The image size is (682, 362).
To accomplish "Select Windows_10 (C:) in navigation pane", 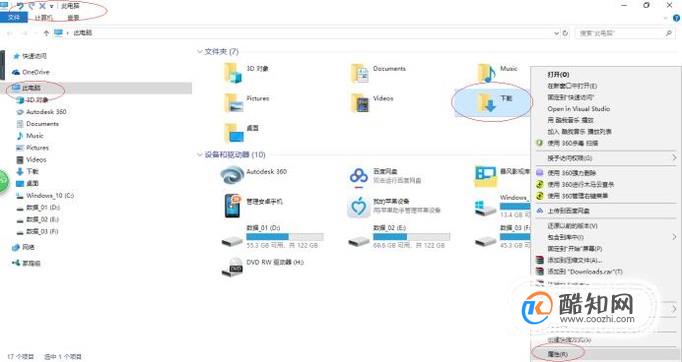I will click(50, 195).
